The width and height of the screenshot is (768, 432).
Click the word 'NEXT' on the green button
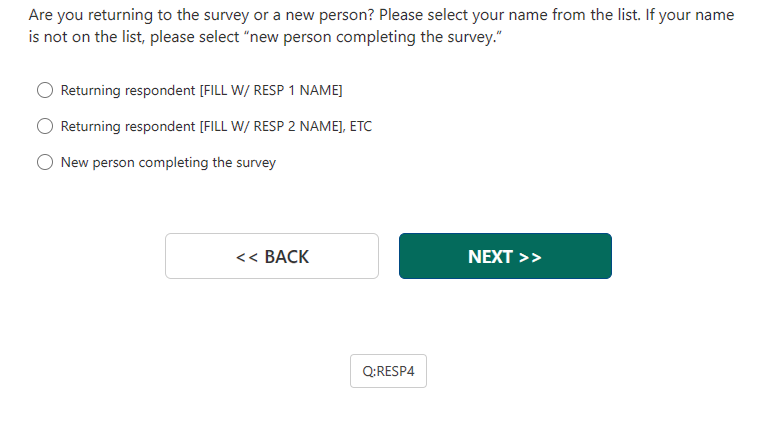click(x=490, y=257)
